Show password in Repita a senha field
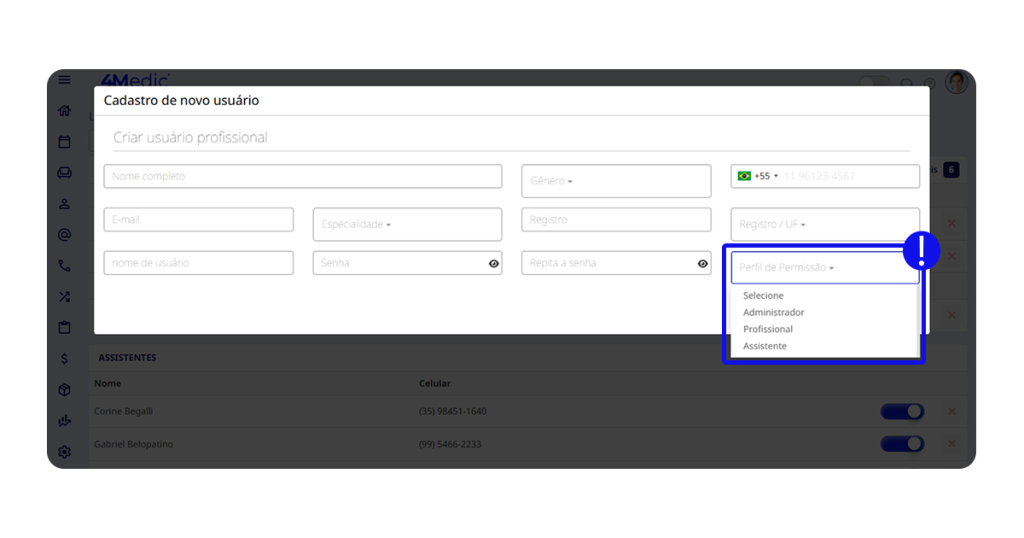 pos(703,264)
